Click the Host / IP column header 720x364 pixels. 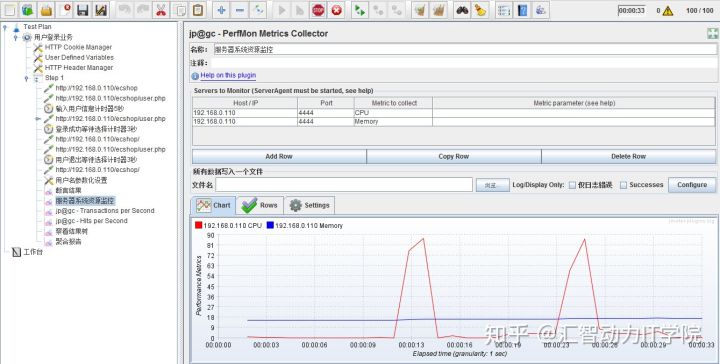pyautogui.click(x=245, y=103)
